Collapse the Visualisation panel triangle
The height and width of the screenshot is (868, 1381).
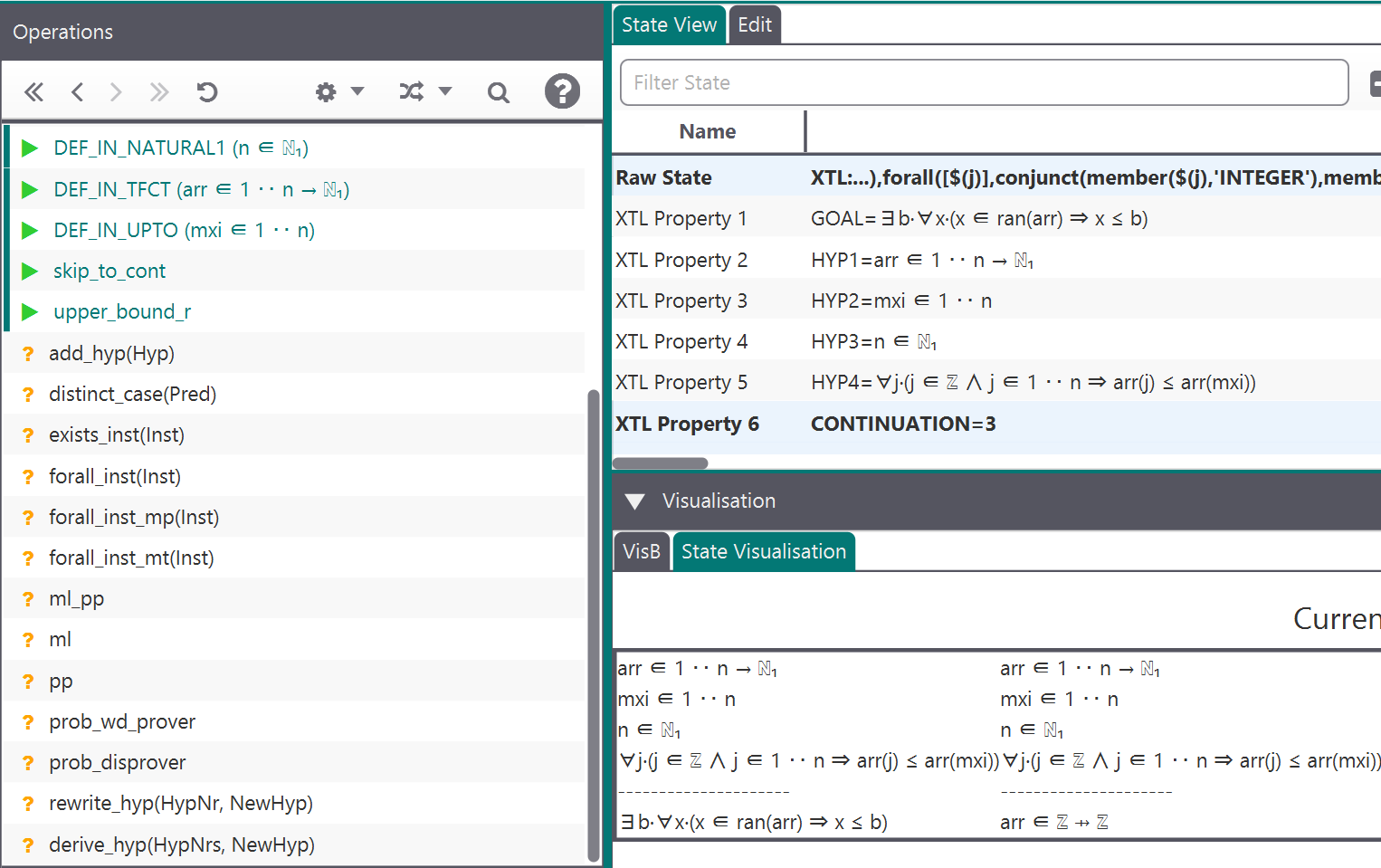point(634,501)
